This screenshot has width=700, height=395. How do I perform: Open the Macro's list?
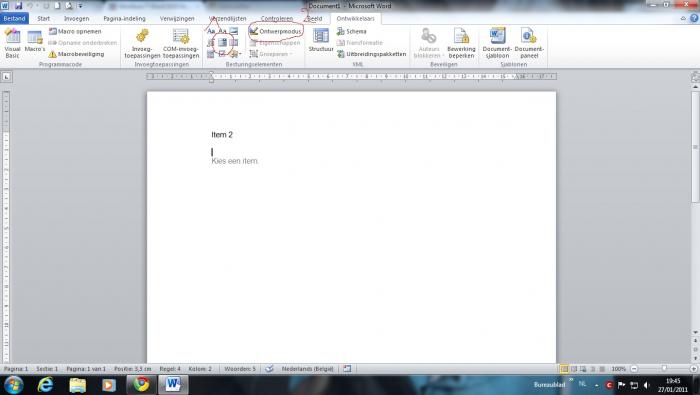[35, 43]
